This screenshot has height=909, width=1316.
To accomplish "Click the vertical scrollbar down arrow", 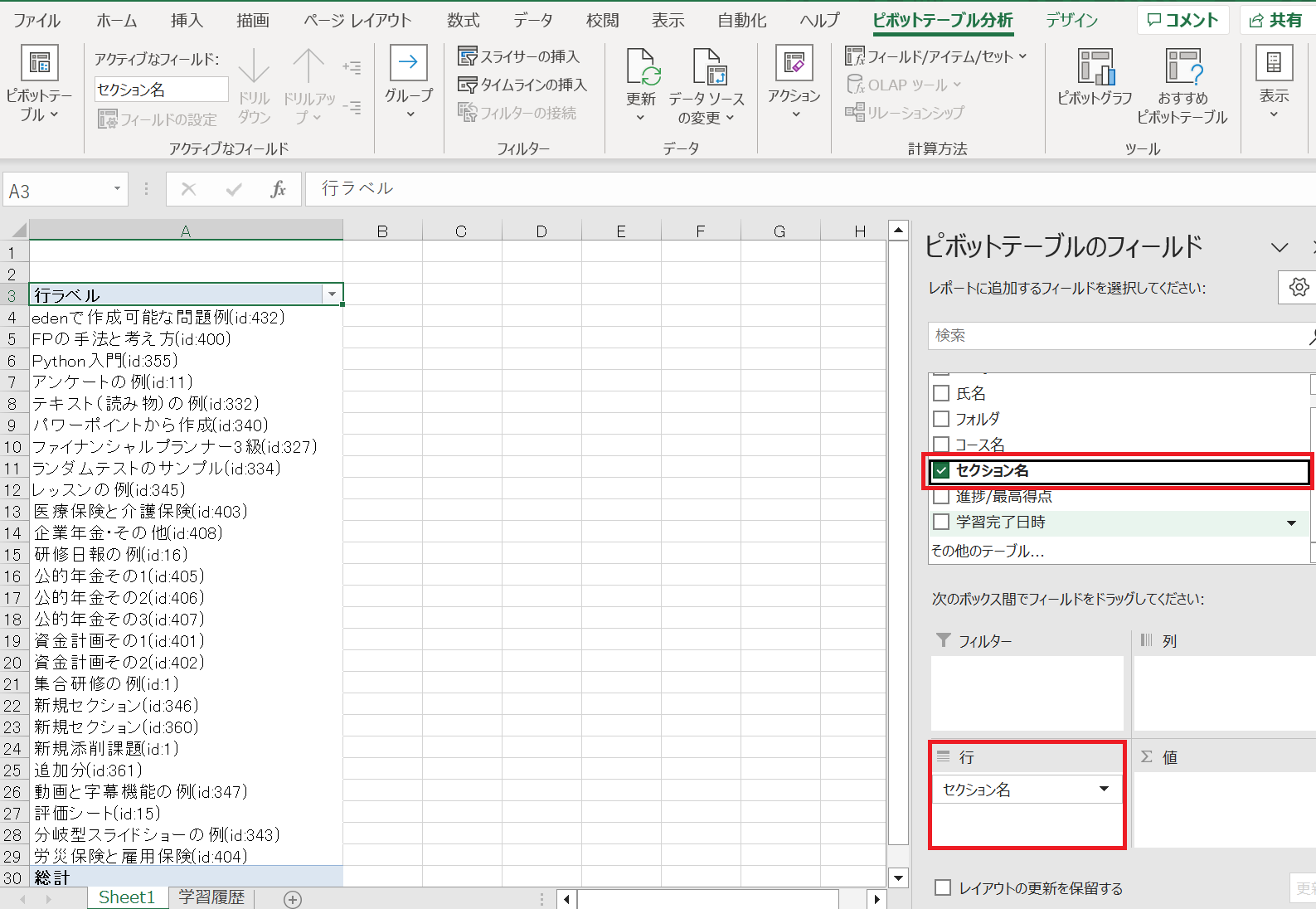I will click(898, 877).
